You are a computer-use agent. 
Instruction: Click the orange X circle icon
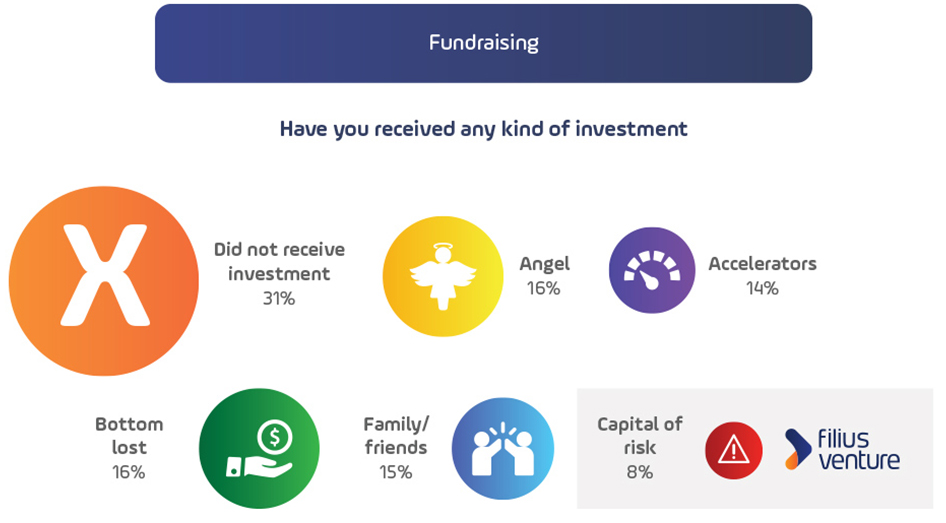(x=104, y=281)
